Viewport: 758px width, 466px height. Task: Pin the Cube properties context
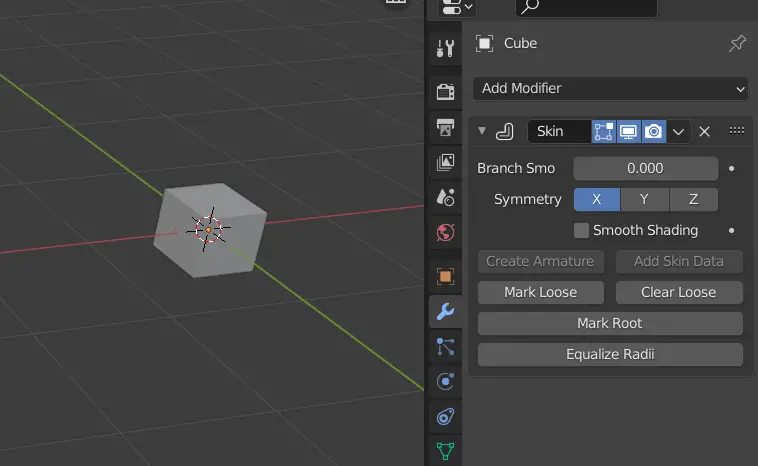pyautogui.click(x=737, y=44)
